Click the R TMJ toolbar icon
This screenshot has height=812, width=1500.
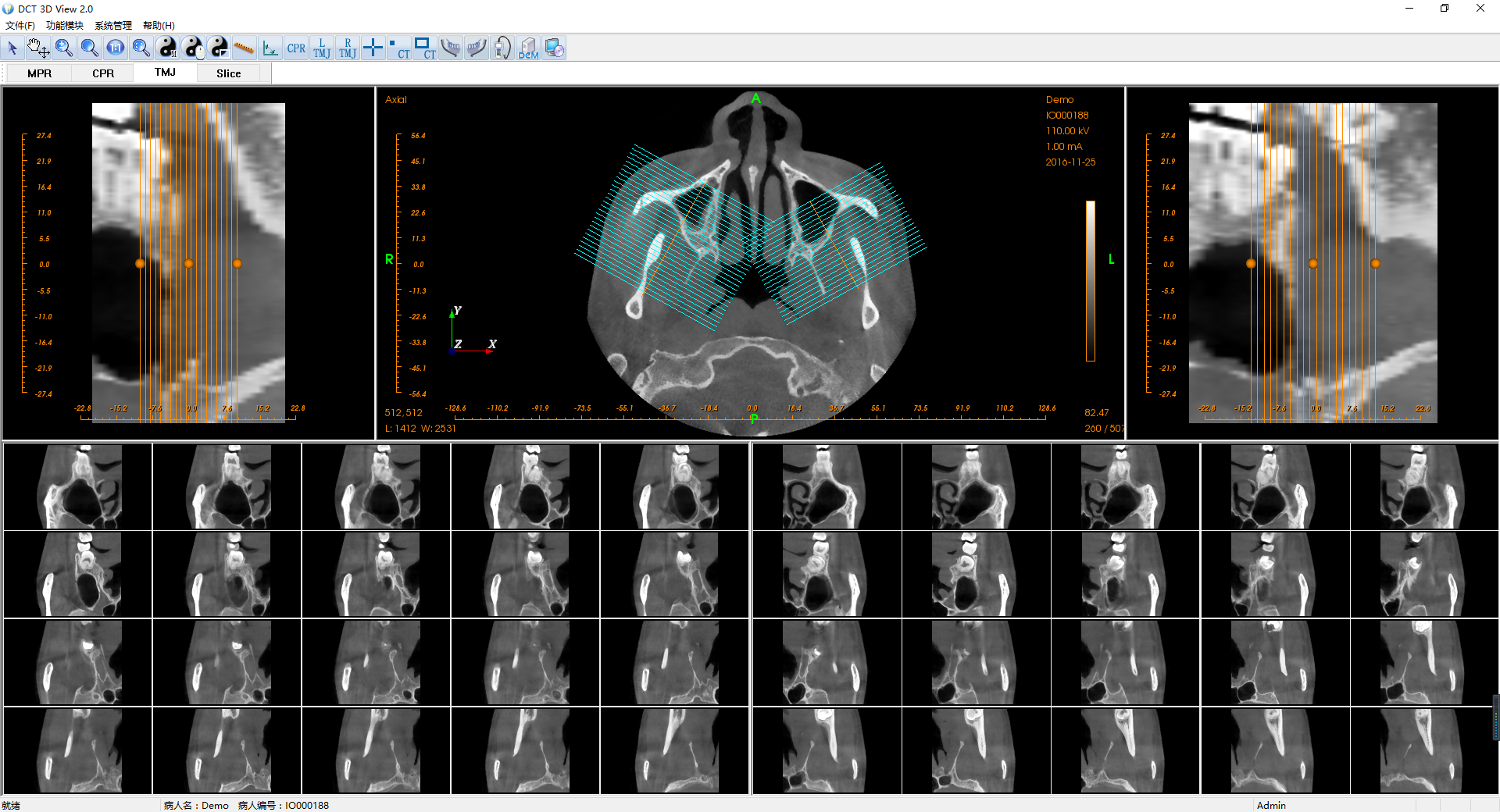348,48
